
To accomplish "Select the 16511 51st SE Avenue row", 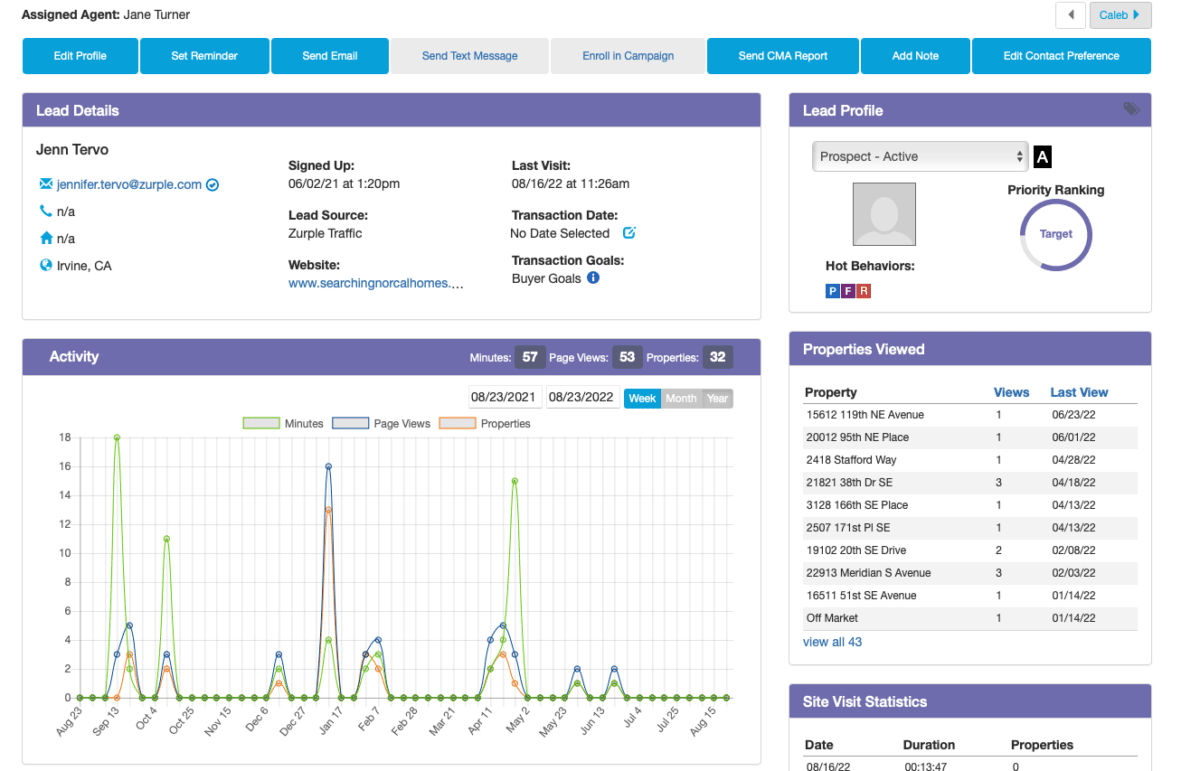I will pos(971,595).
